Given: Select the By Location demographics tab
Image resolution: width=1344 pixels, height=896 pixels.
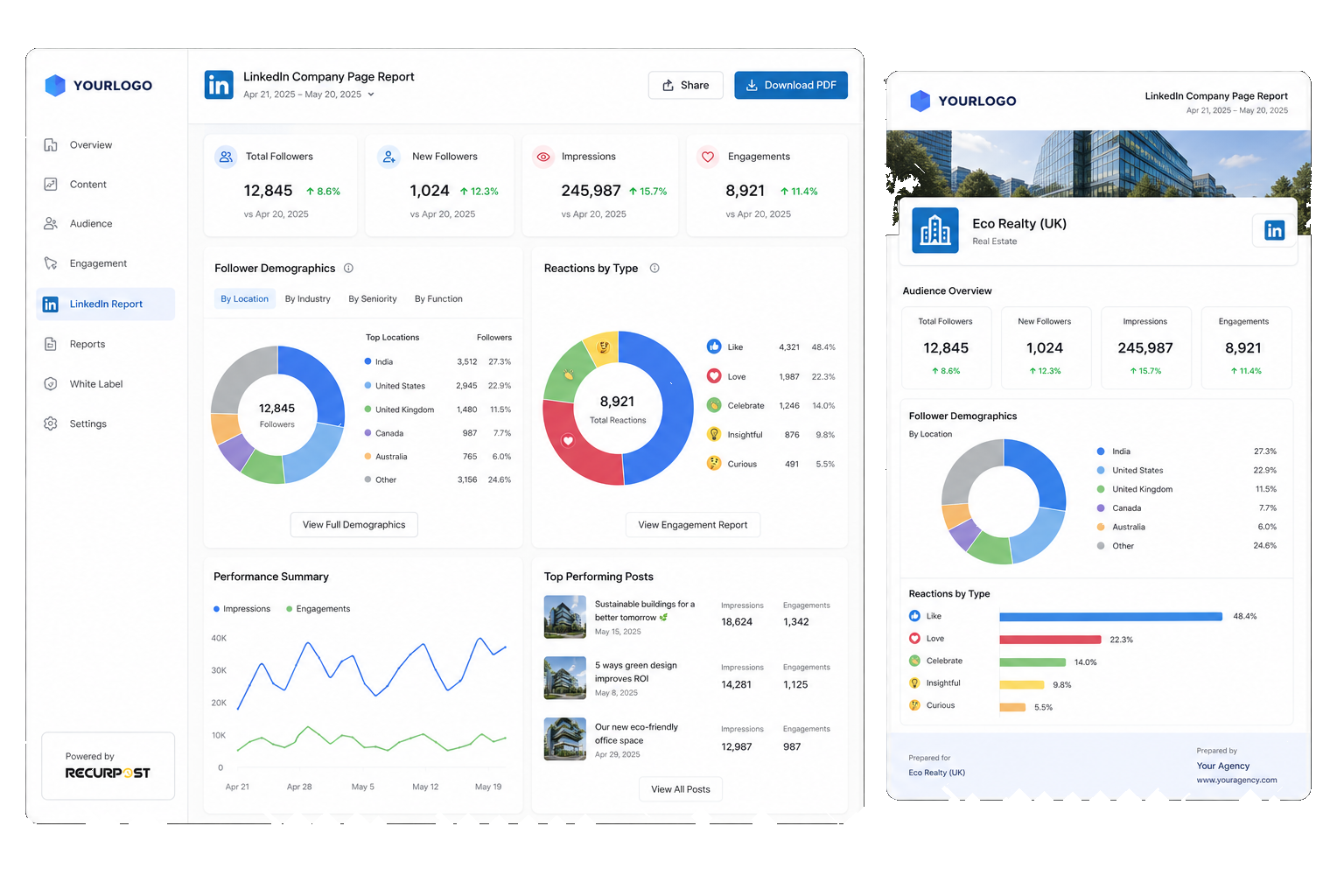Looking at the screenshot, I should tap(245, 299).
